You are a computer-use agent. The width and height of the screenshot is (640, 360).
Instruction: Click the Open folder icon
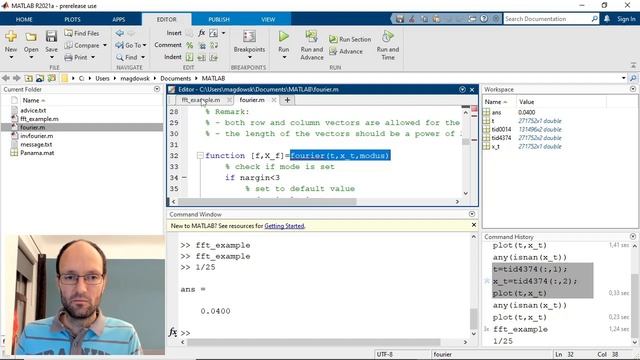[x=31, y=37]
